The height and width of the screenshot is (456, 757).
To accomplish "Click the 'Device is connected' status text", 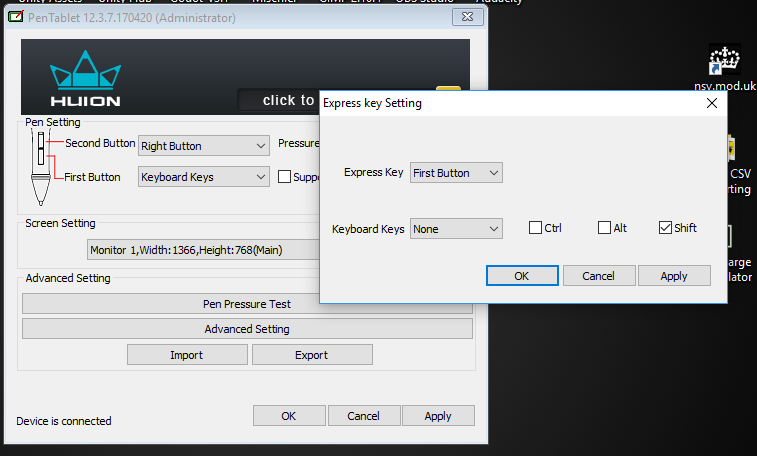I will (64, 421).
